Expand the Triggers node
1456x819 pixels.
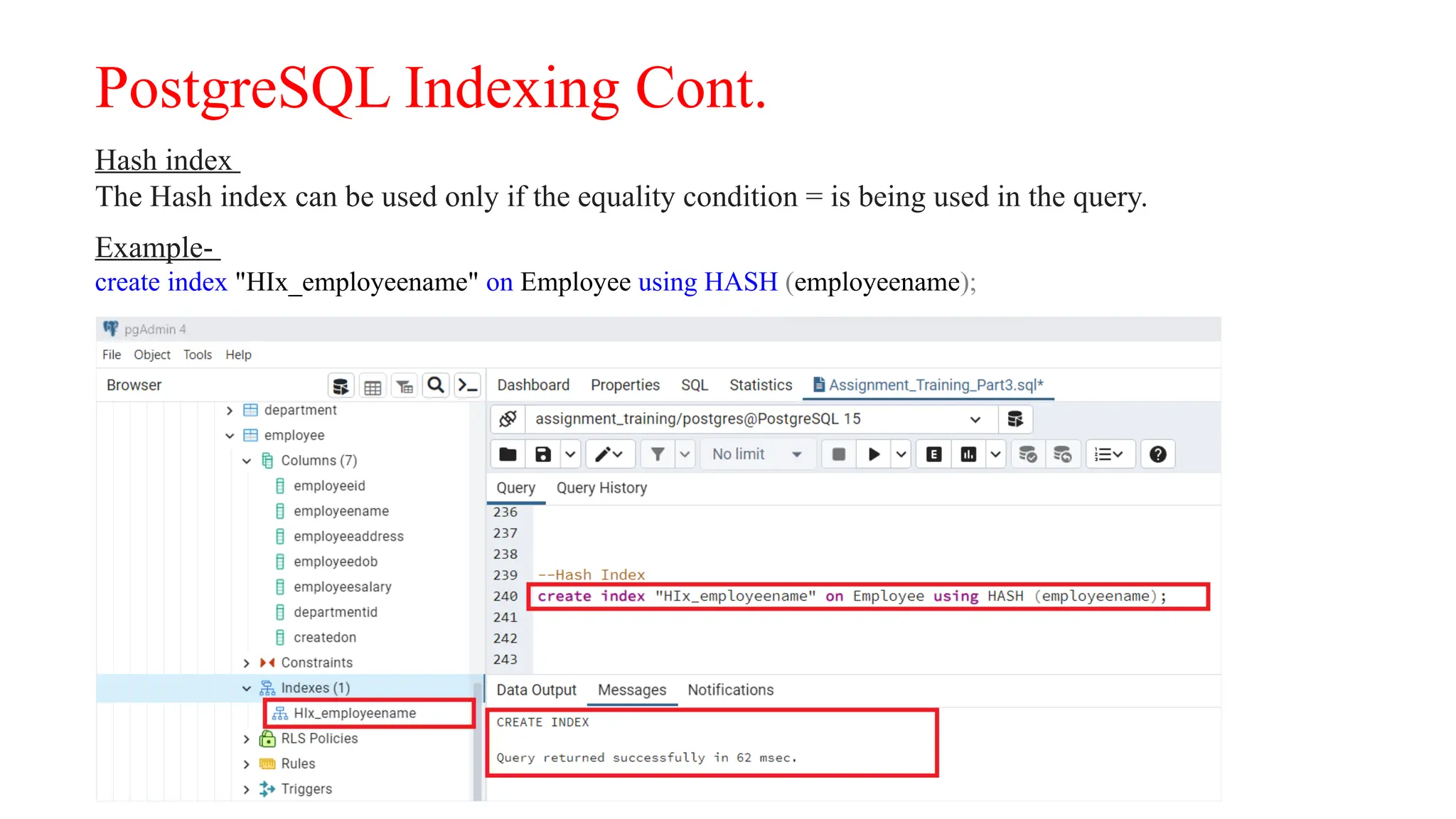246,790
